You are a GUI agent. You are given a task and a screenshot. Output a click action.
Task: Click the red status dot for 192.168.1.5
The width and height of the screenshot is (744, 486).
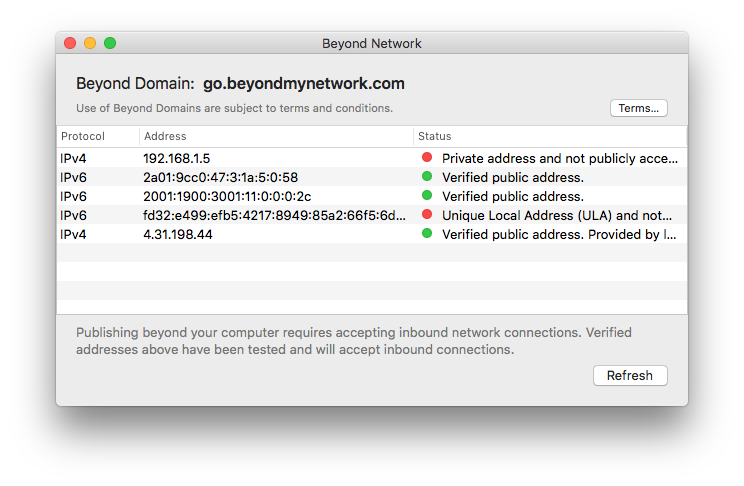[427, 157]
